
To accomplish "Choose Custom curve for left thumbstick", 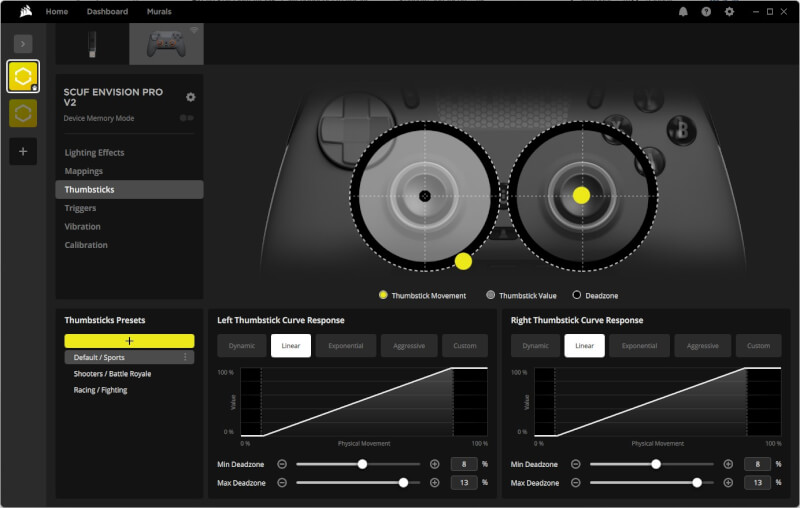I will (x=465, y=346).
